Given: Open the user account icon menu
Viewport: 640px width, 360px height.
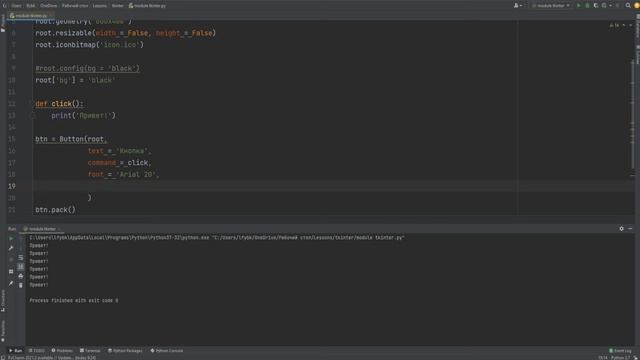Looking at the screenshot, I should tap(517, 6).
